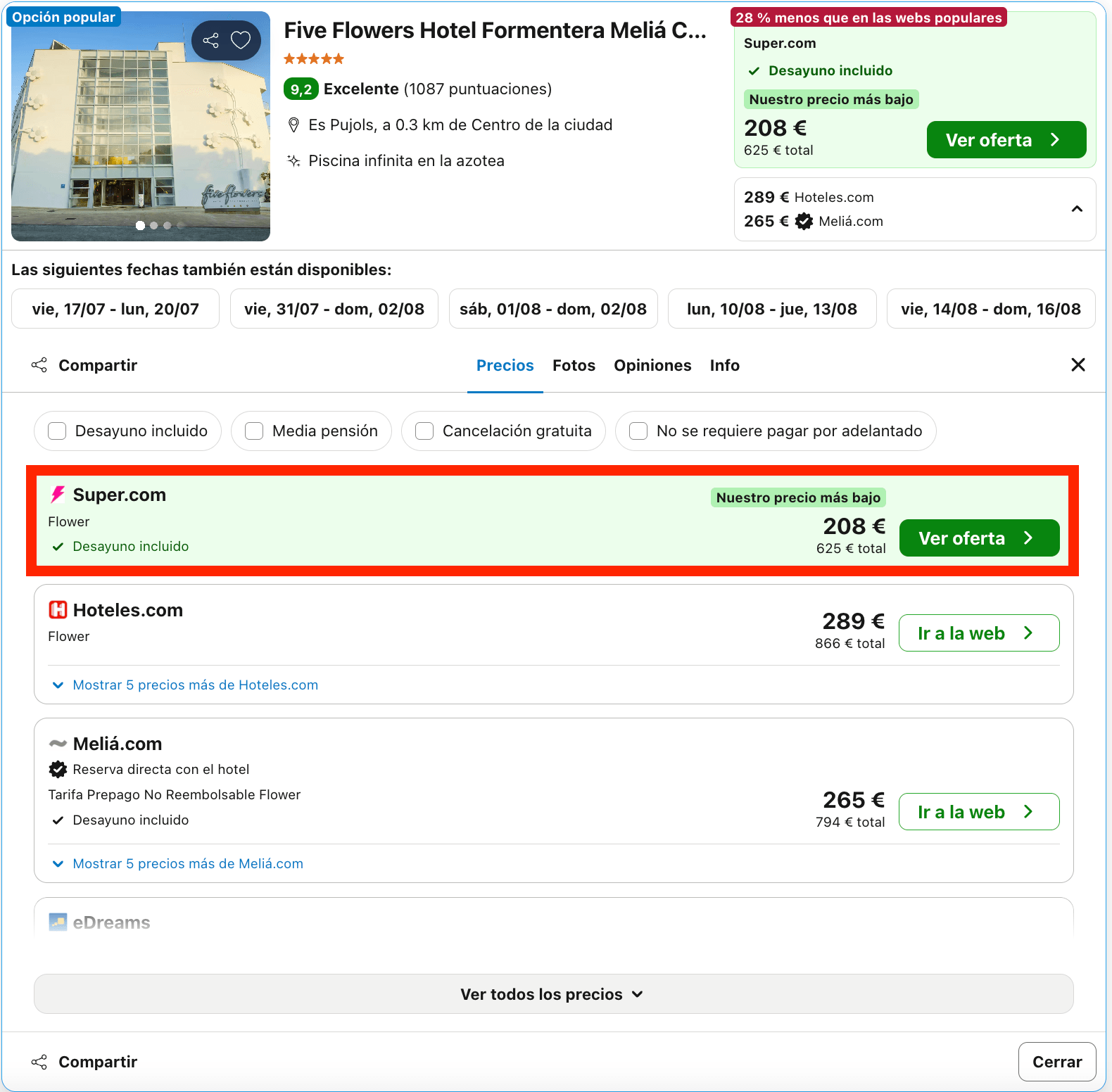Click the location pin icon near Es Pujols

click(294, 125)
